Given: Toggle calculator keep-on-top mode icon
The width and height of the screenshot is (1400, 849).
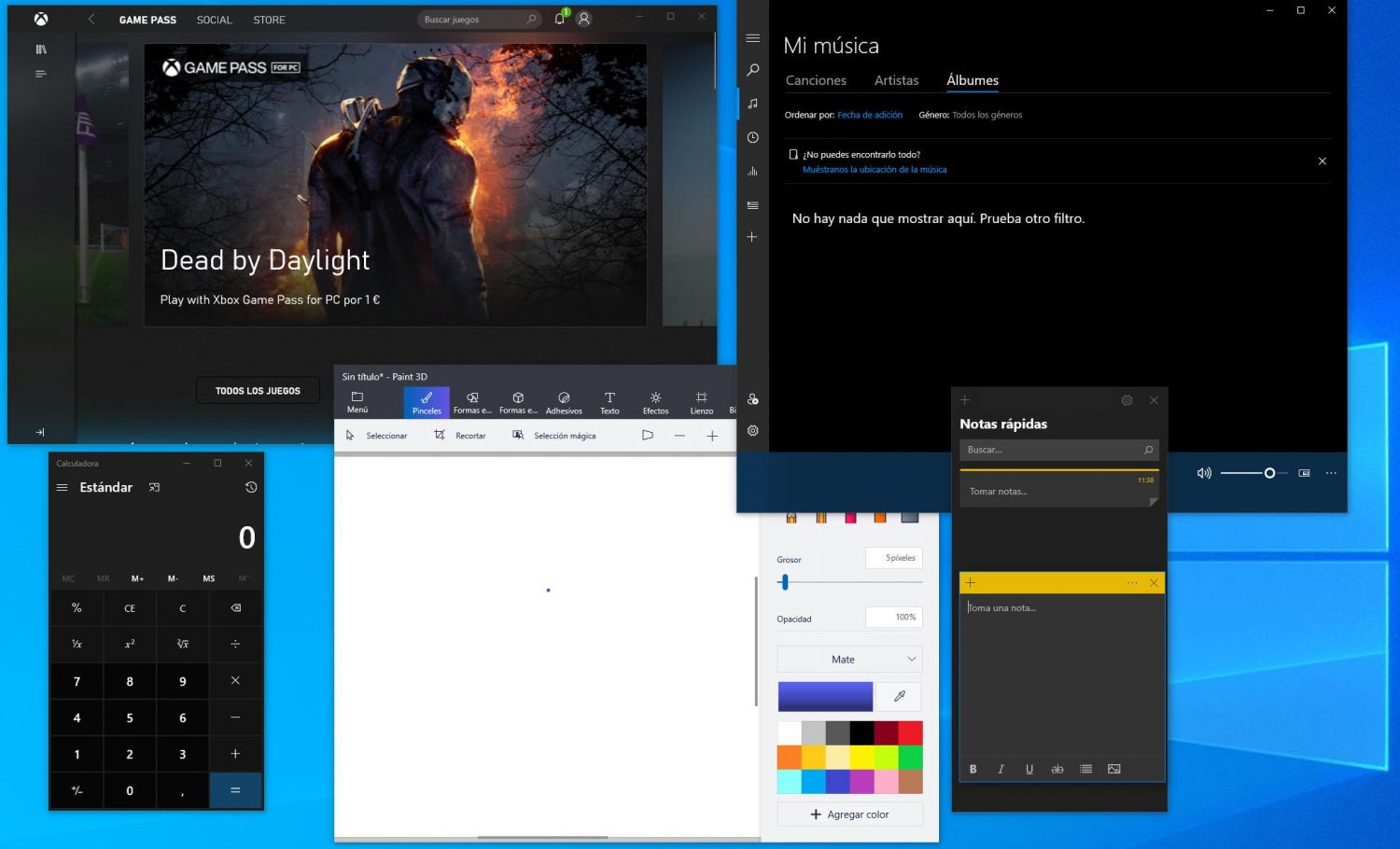Looking at the screenshot, I should coord(154,487).
